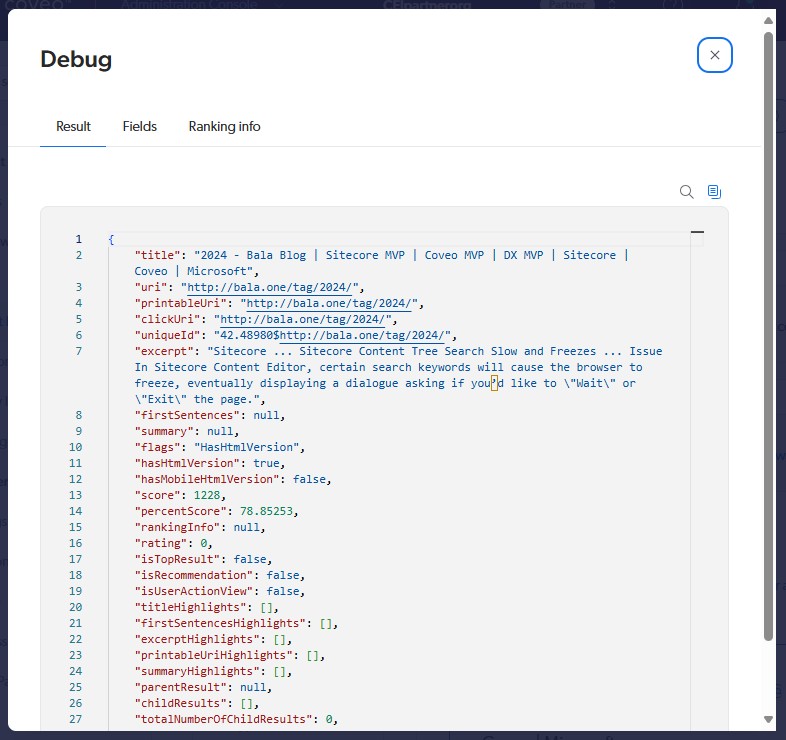Open the clickUri link value
This screenshot has height=740, width=786.
303,319
